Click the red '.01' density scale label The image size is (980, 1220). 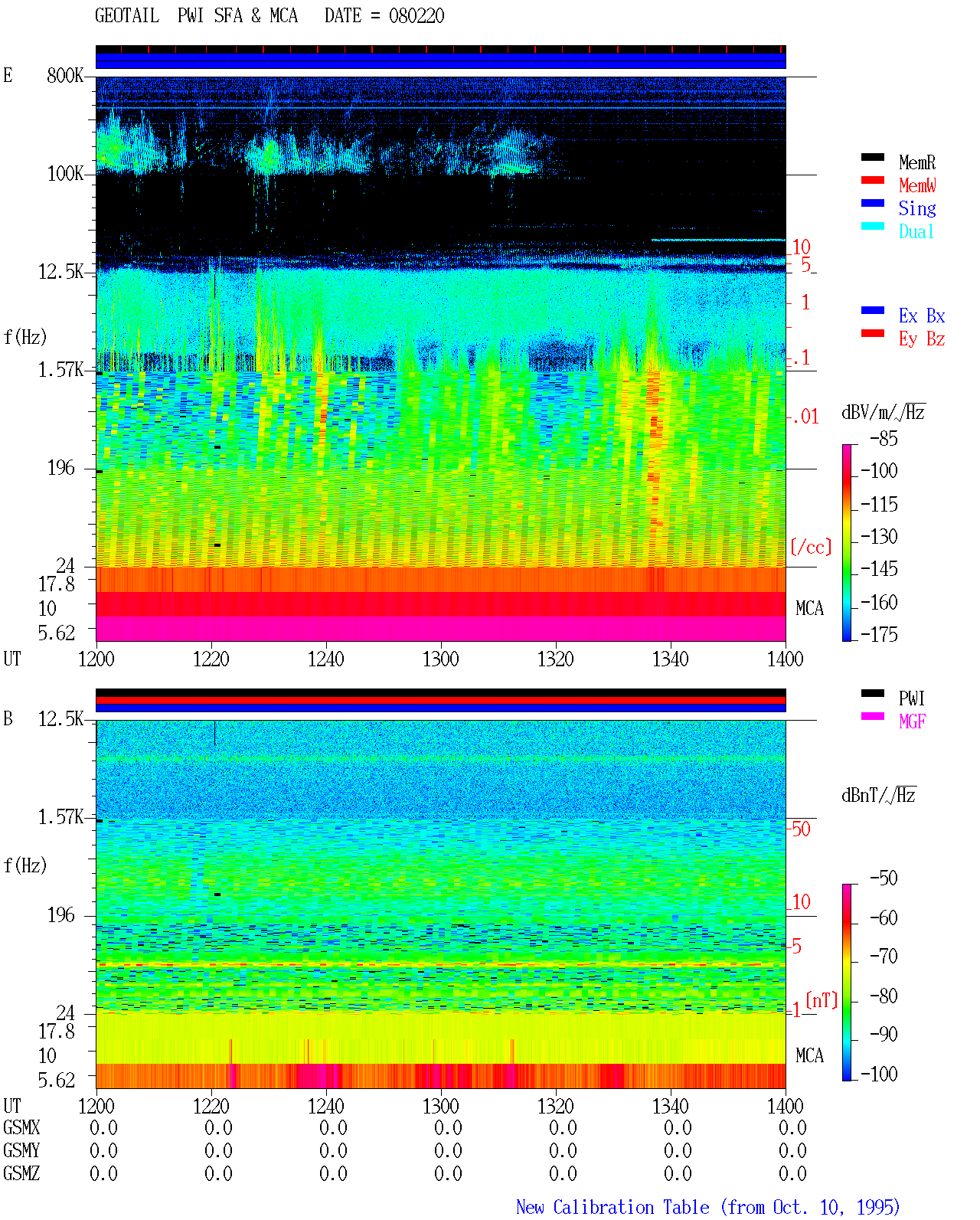point(805,417)
